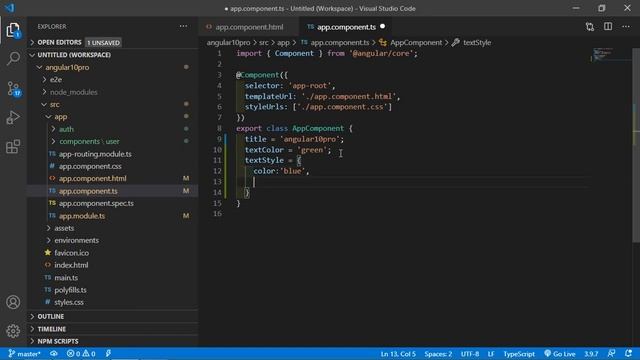
Task: Click the VS Code logo menu icon
Action: (10, 8)
